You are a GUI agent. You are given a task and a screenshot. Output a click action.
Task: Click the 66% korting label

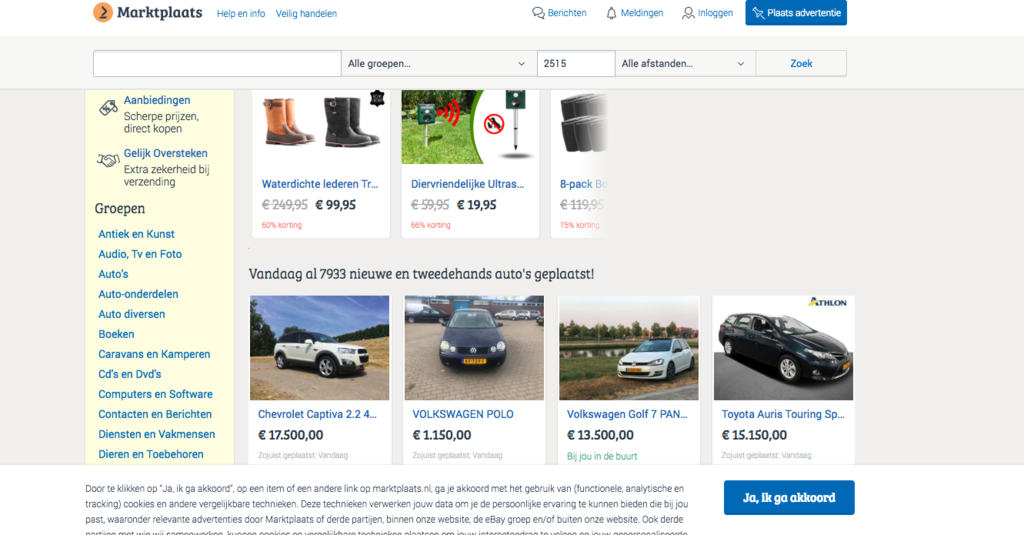click(431, 225)
